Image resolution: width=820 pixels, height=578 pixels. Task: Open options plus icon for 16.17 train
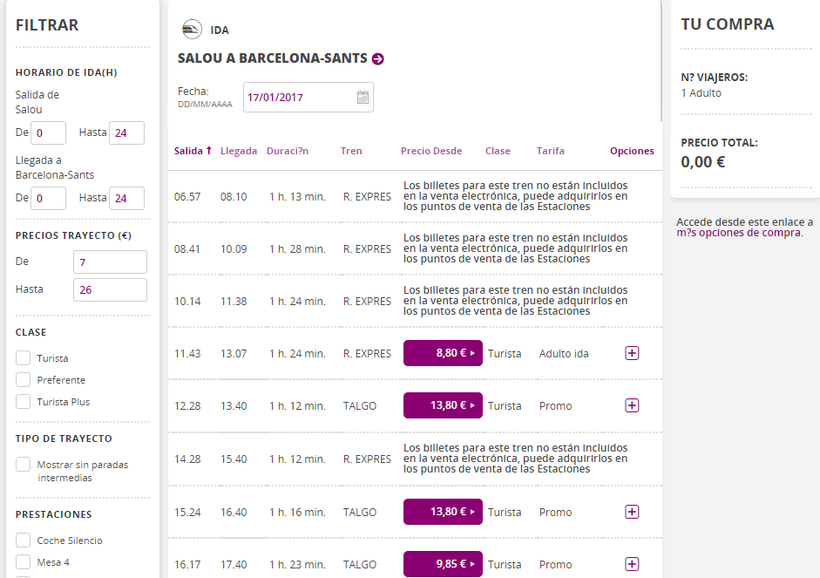click(x=631, y=564)
